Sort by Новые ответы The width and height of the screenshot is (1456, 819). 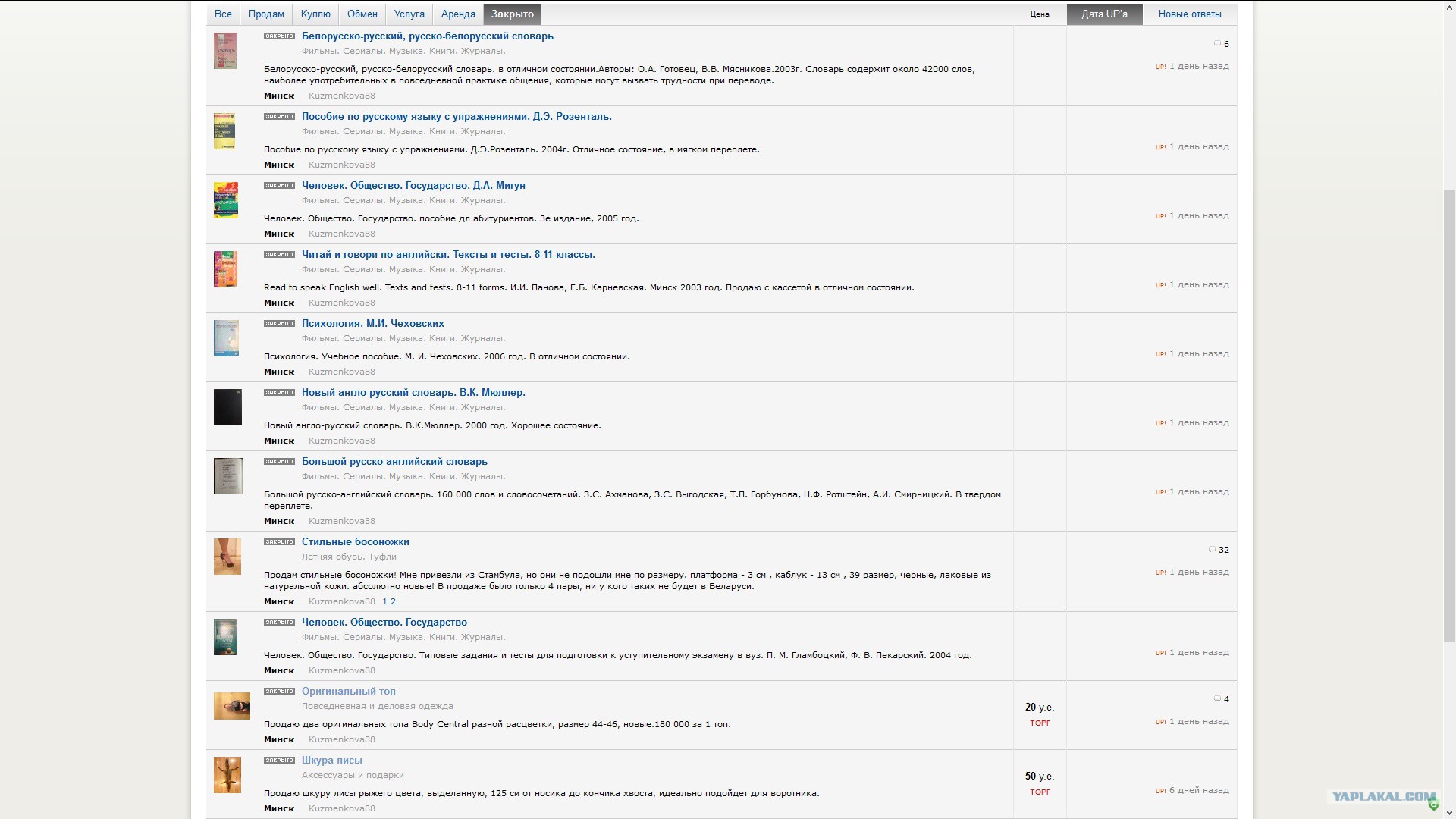click(1189, 14)
